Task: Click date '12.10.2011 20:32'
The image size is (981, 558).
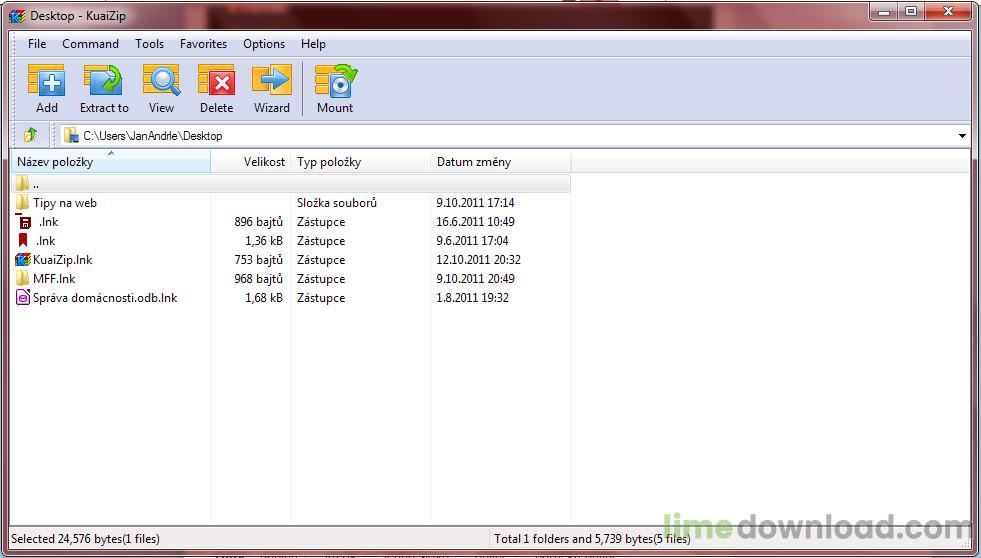Action: click(479, 260)
